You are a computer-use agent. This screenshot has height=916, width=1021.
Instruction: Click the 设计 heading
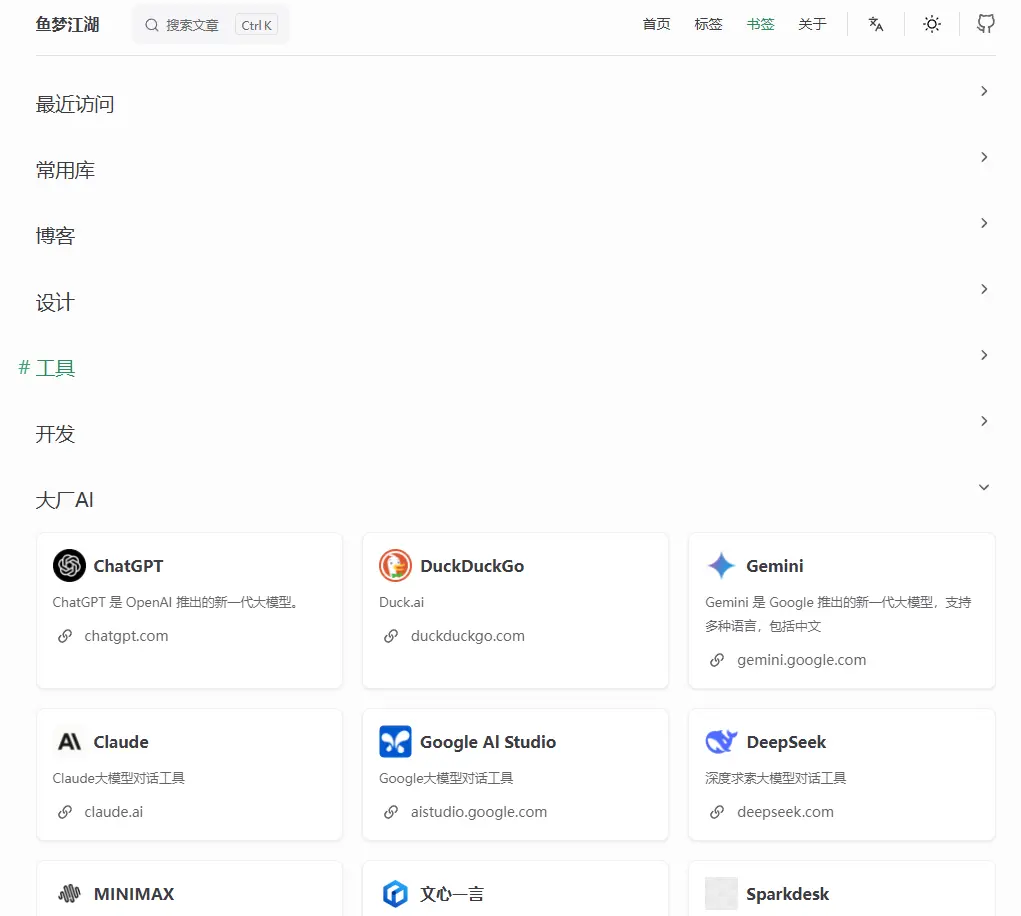55,302
